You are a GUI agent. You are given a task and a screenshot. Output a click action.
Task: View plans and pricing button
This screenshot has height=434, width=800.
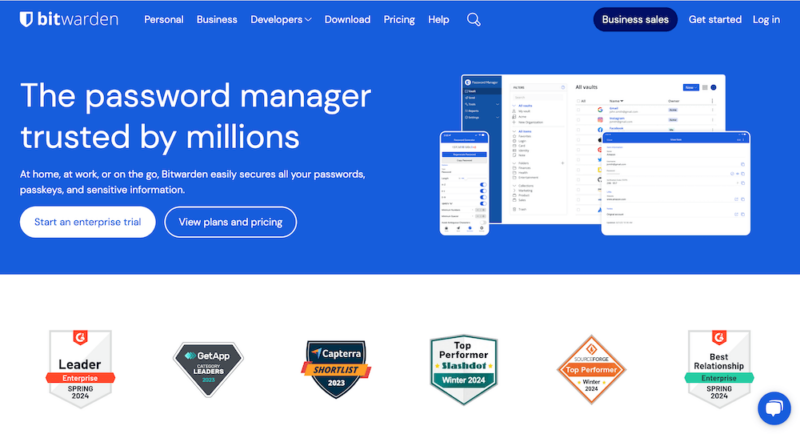tap(231, 222)
